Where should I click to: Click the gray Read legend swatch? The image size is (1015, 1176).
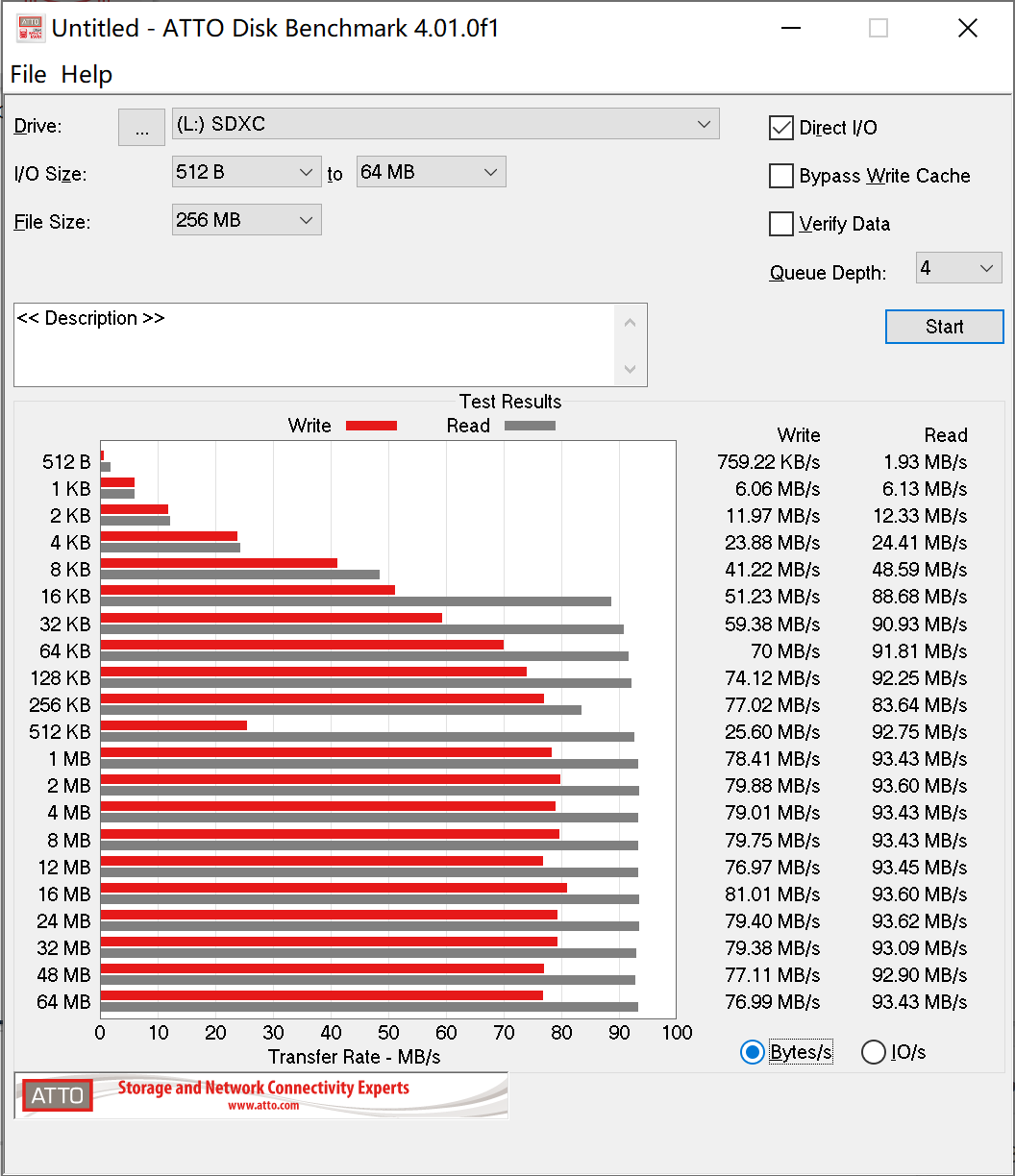(x=530, y=426)
